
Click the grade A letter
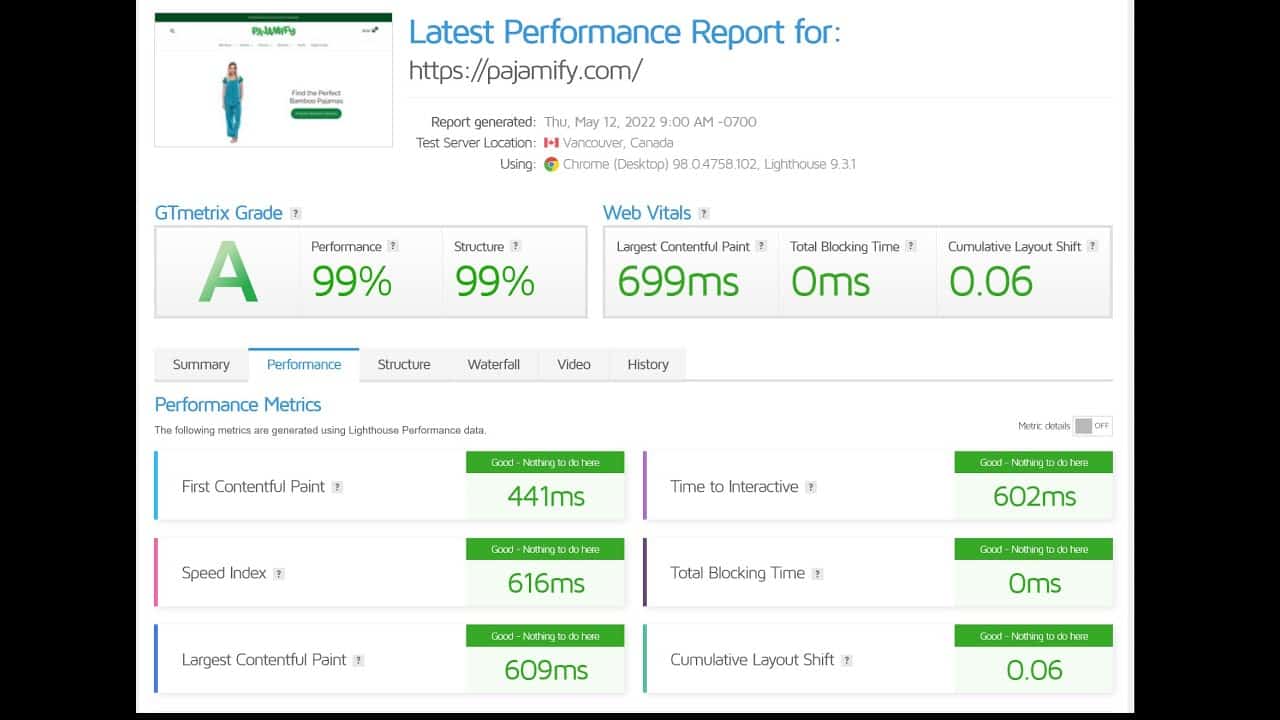[228, 273]
